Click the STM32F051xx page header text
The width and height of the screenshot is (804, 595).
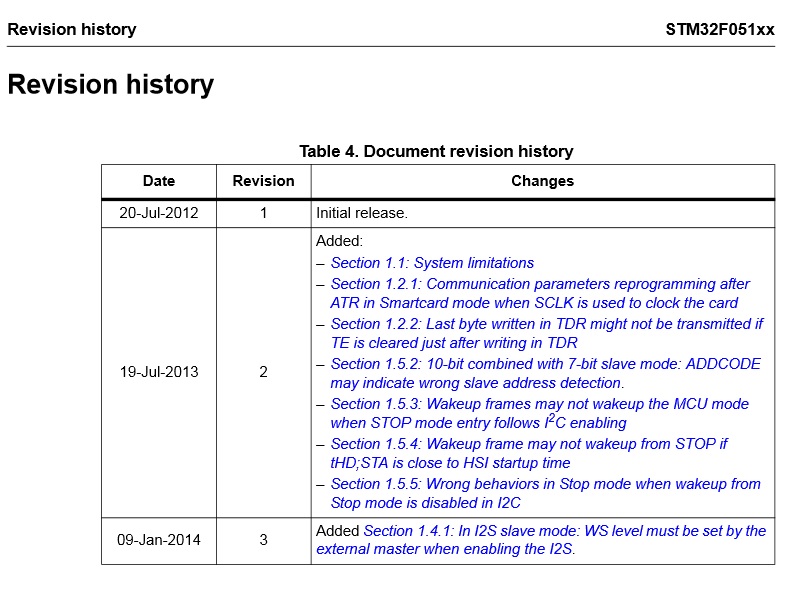coord(719,29)
